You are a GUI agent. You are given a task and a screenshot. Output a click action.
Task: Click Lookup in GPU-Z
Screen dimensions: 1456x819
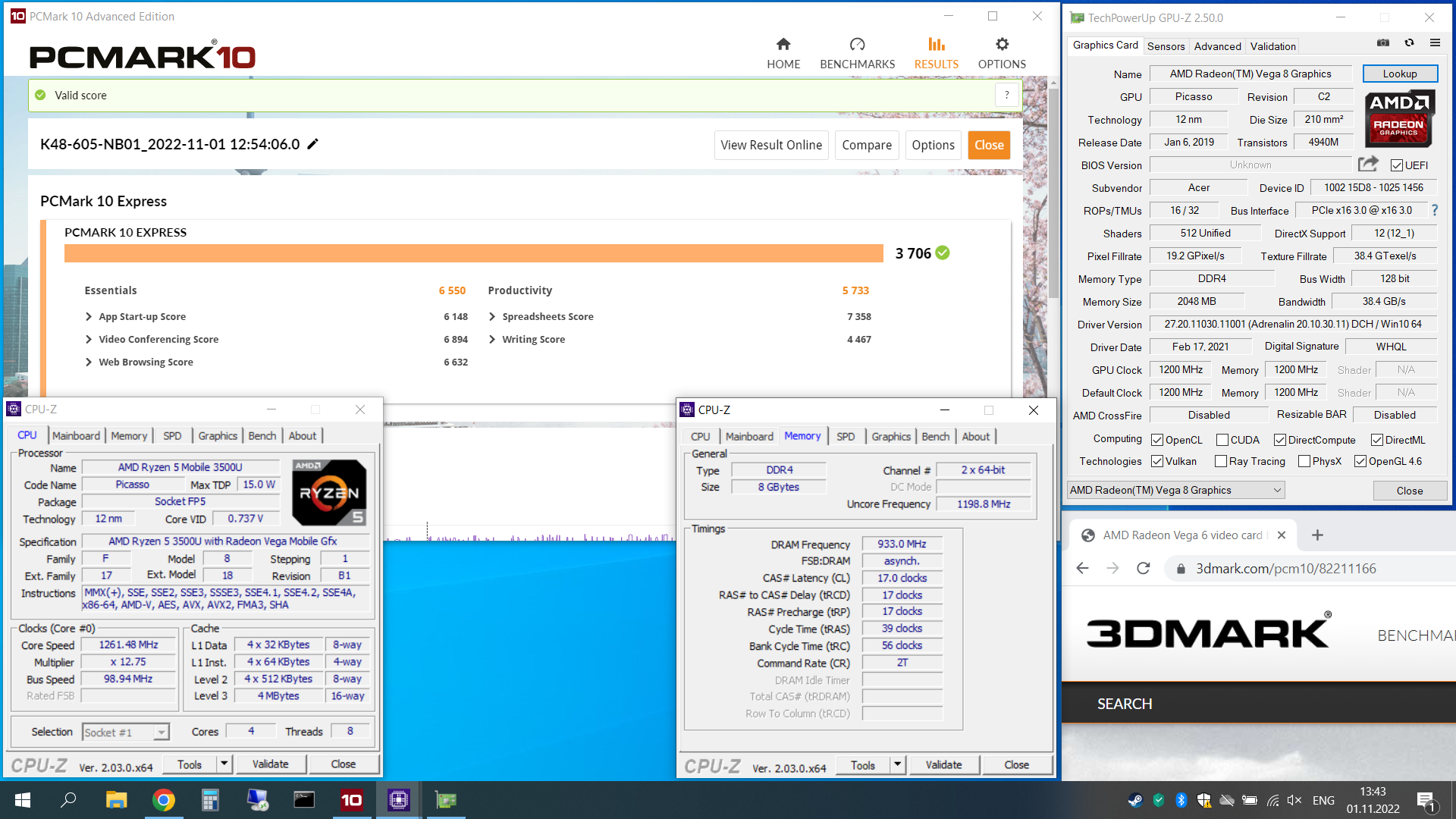1399,74
